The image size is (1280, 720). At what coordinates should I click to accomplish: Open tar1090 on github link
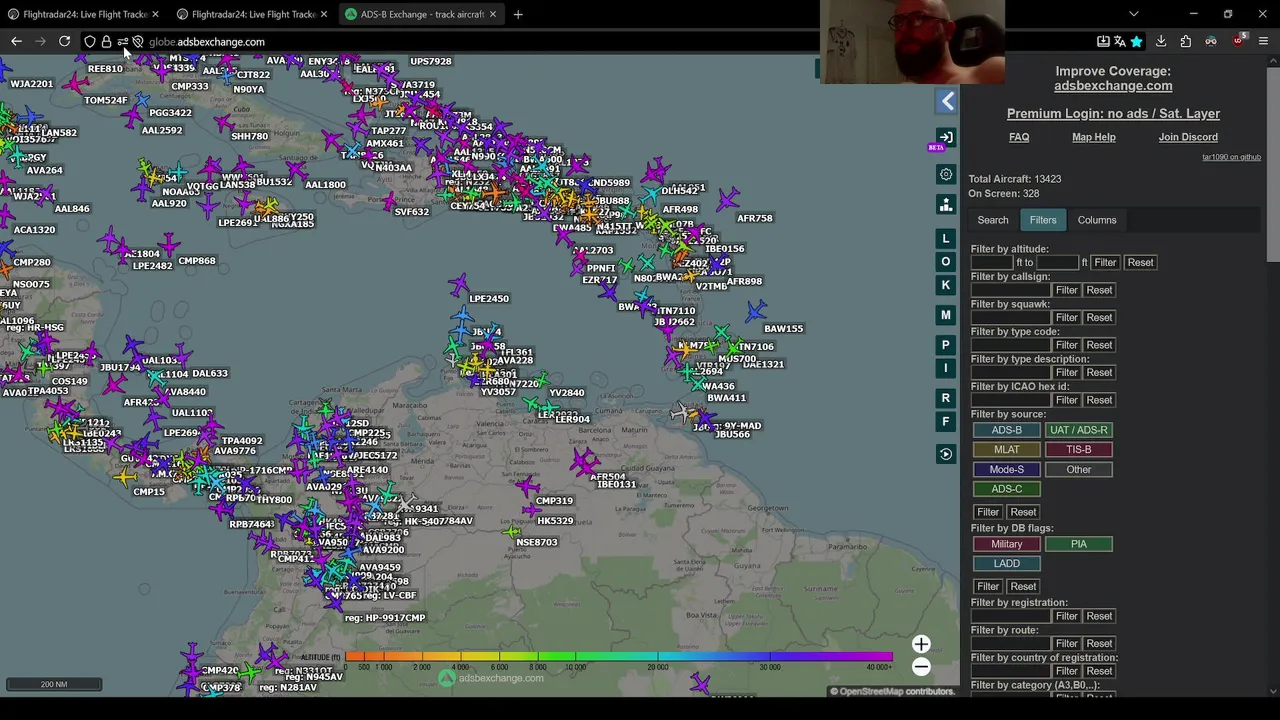point(1231,157)
